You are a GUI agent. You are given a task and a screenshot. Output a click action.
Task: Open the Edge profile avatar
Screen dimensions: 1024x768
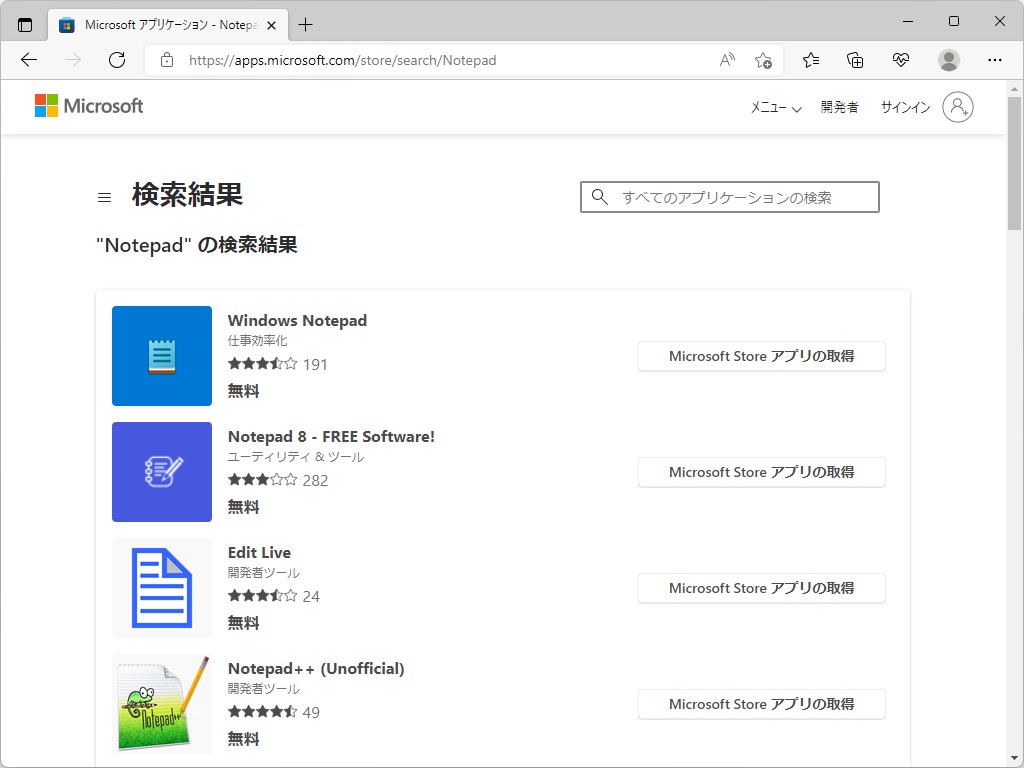tap(948, 60)
